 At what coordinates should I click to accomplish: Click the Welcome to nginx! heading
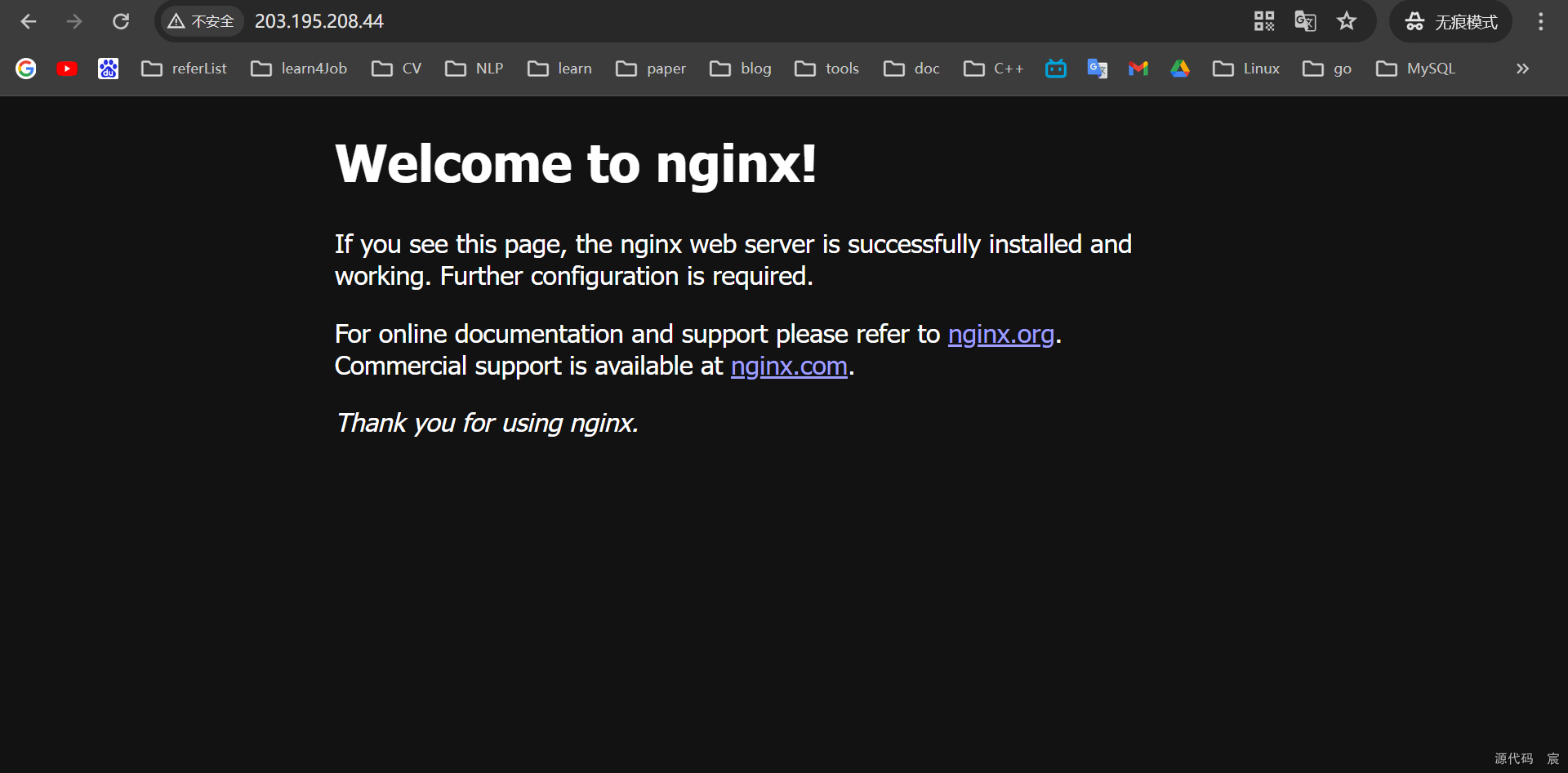pyautogui.click(x=576, y=164)
